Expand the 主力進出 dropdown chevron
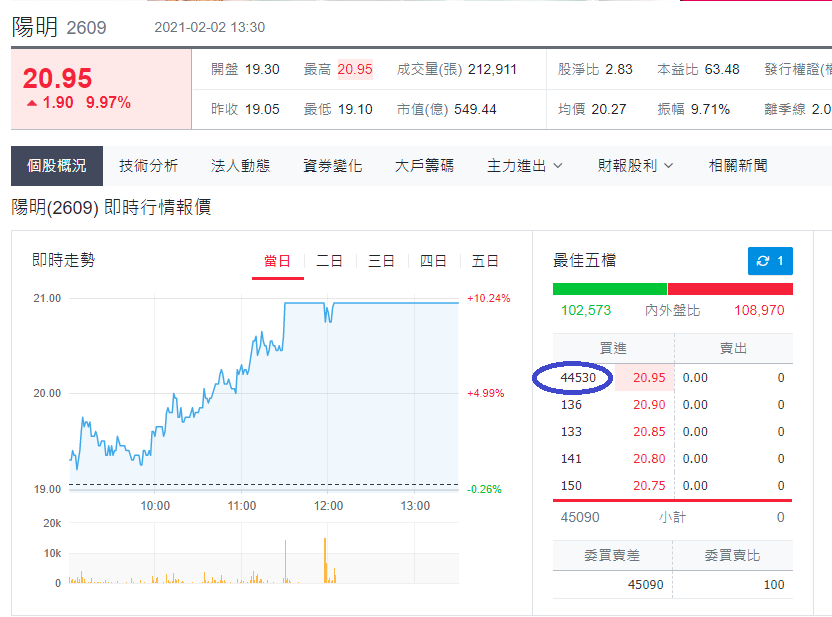Screen dimensions: 832x617 tap(558, 166)
